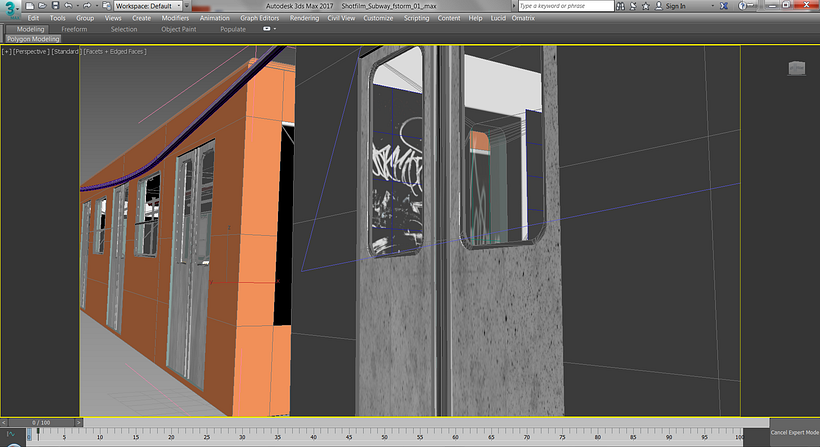Open the Modifiers menu
The width and height of the screenshot is (820, 447).
tap(175, 18)
